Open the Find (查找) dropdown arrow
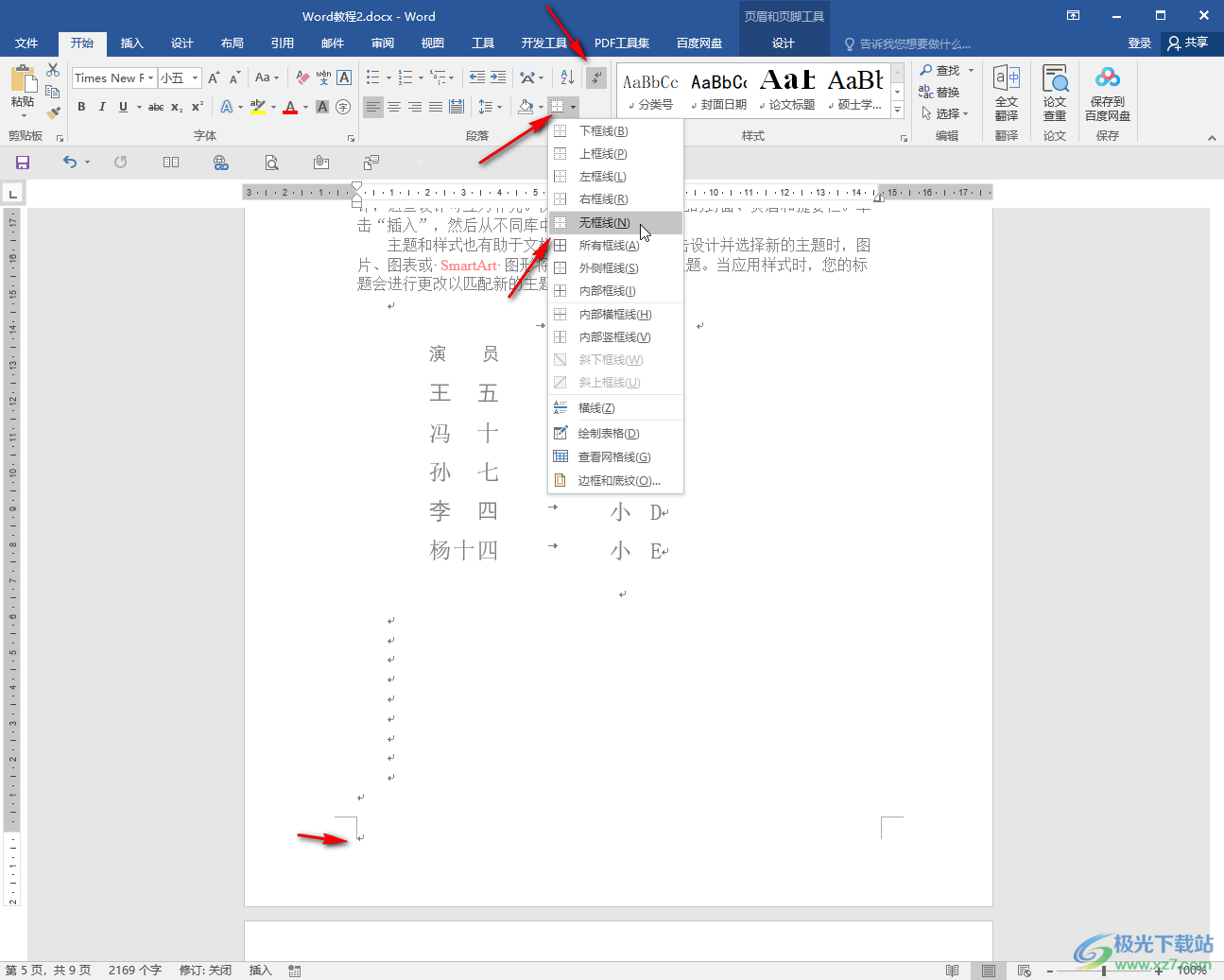Viewport: 1224px width, 980px height. pyautogui.click(x=971, y=70)
